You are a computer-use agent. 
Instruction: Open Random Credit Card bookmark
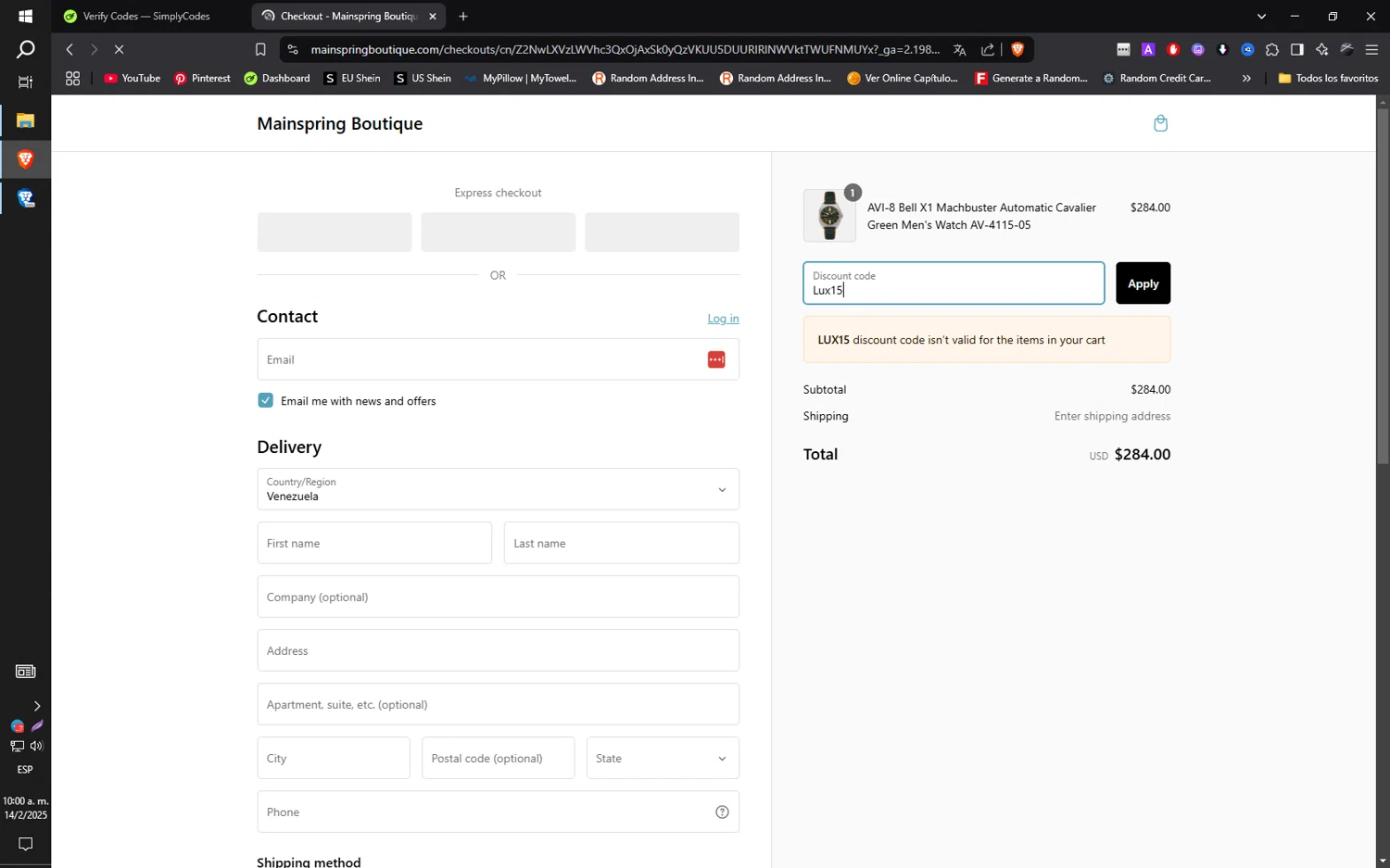(1156, 79)
